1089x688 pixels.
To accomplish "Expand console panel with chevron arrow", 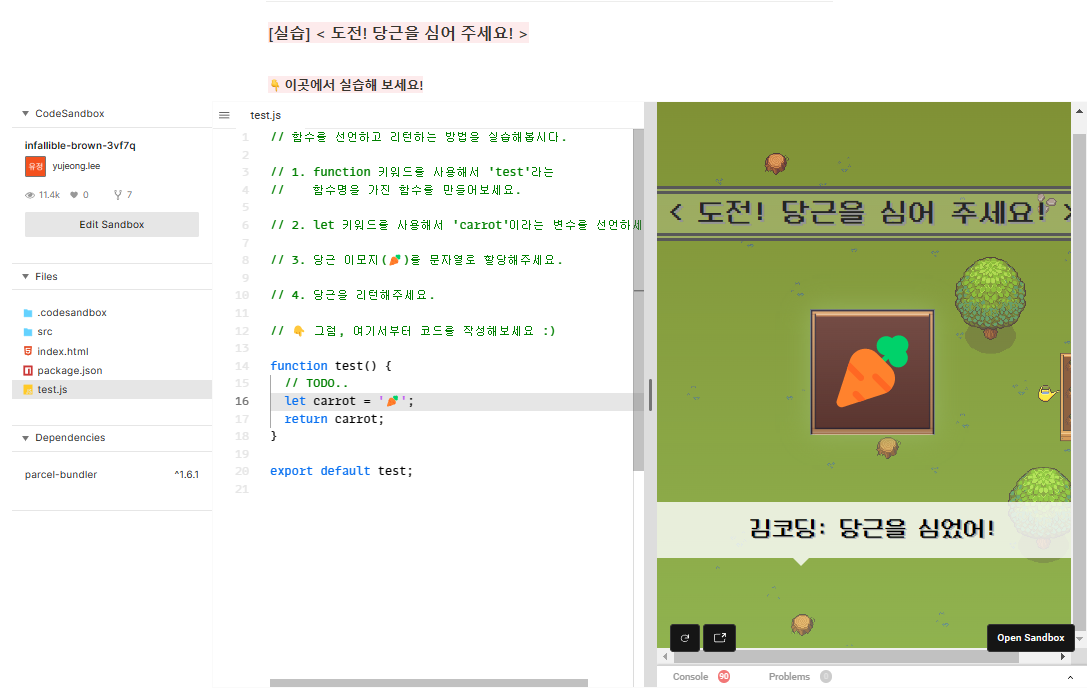I will [x=1070, y=677].
